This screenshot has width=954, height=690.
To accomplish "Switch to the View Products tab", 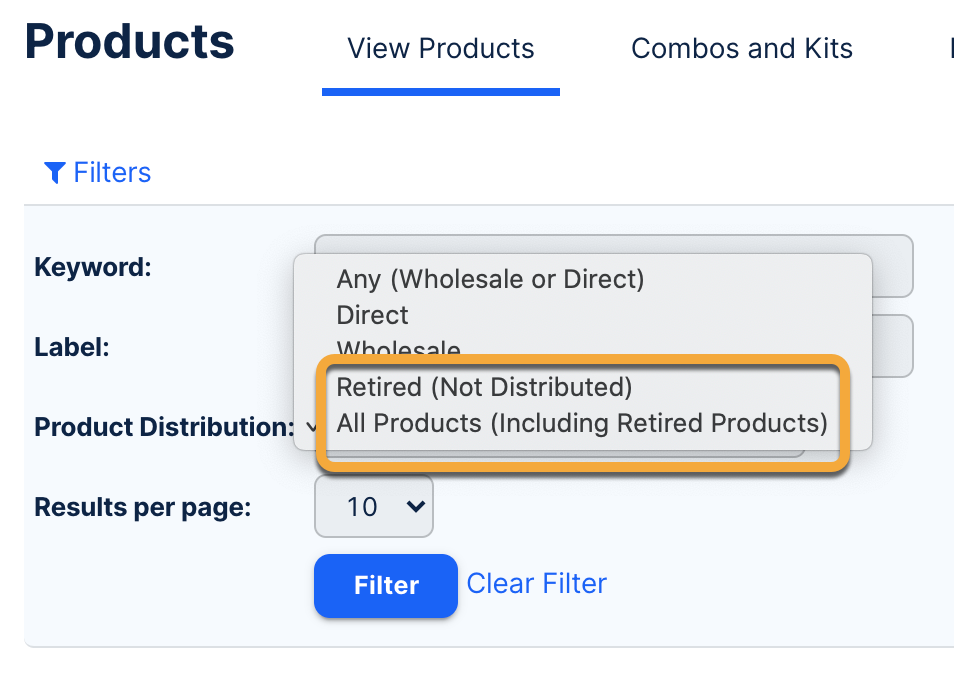I will [x=440, y=49].
